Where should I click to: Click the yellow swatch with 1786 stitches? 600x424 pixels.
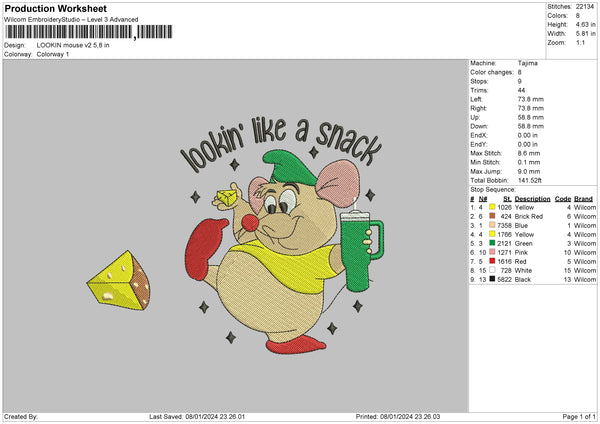click(x=492, y=234)
